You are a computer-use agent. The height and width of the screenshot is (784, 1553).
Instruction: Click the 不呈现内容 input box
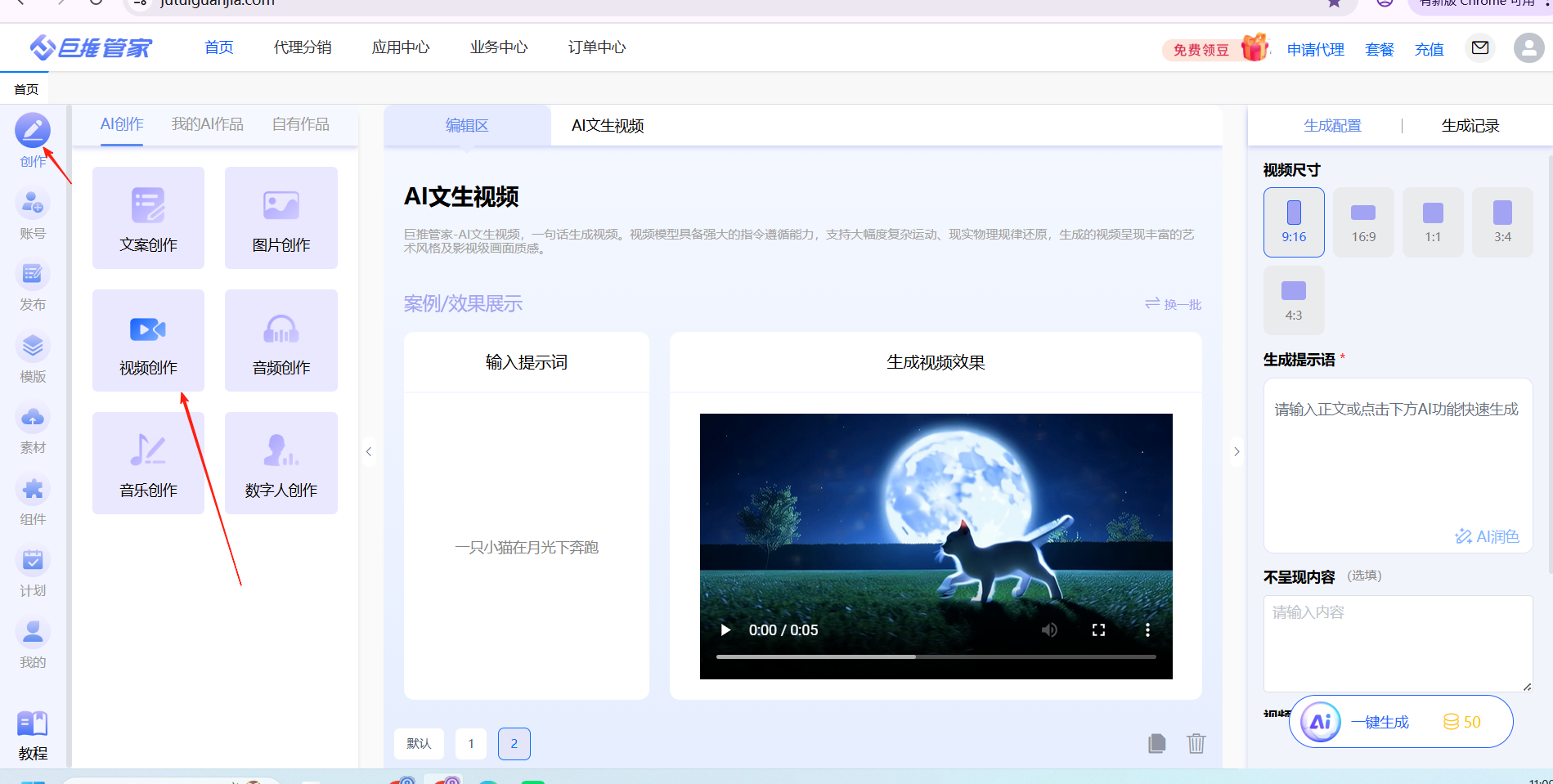click(x=1398, y=643)
